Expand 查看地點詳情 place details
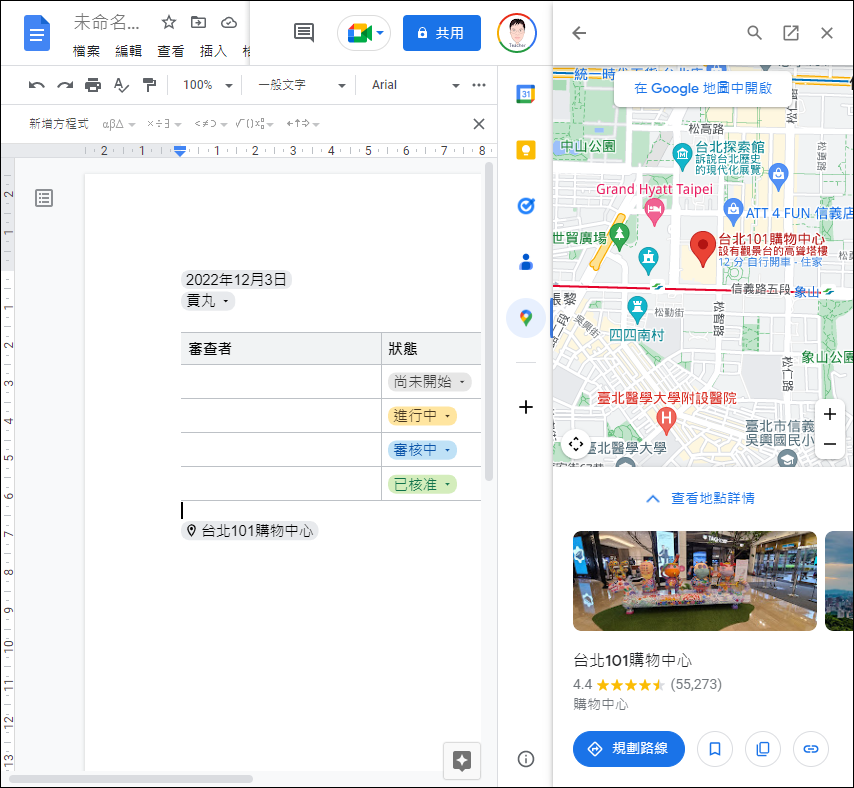 click(701, 498)
